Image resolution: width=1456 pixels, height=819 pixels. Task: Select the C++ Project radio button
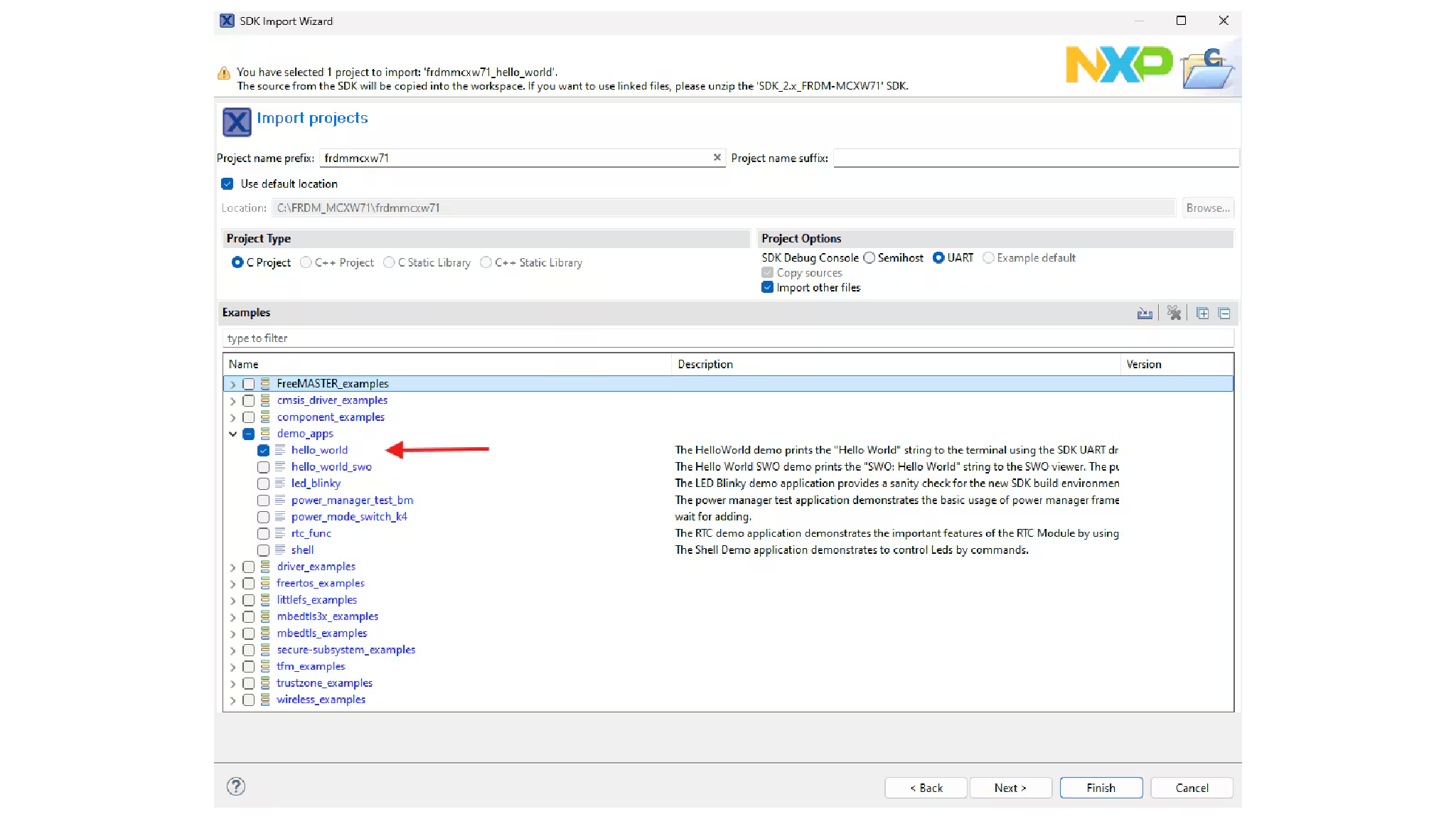[306, 263]
